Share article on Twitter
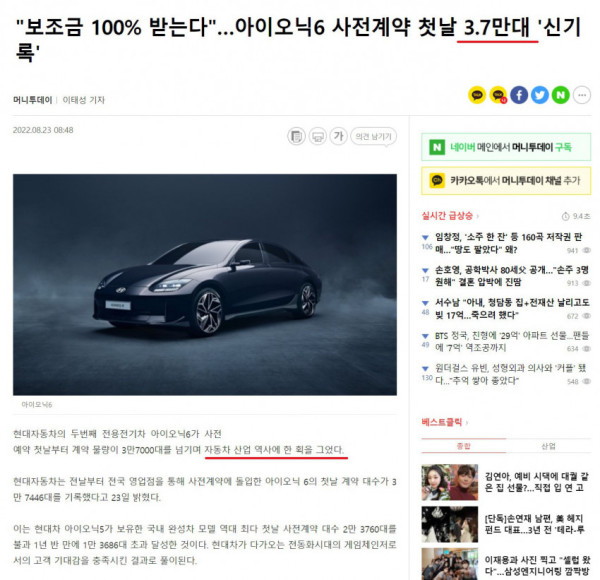Viewport: 600px width, 580px height. coord(540,95)
